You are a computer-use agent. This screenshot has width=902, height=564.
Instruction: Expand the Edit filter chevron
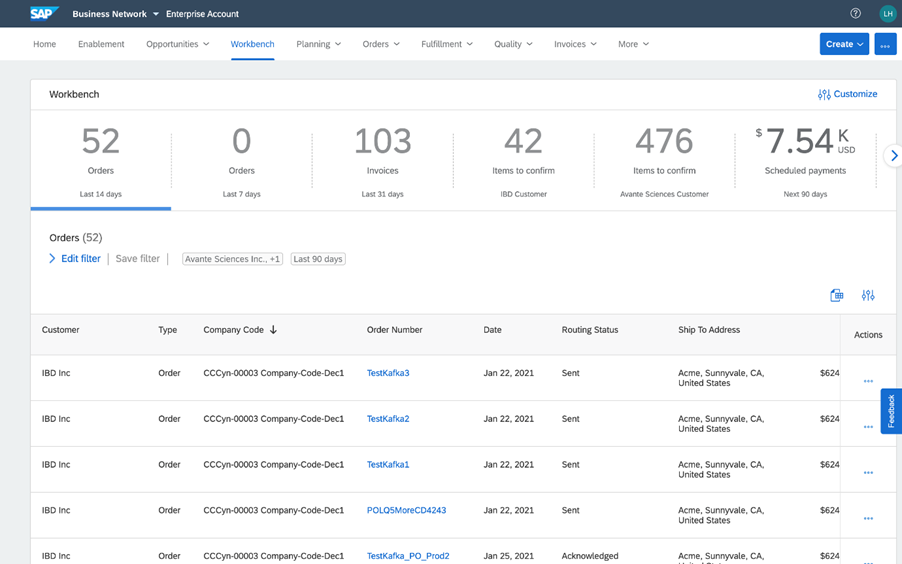tap(53, 259)
